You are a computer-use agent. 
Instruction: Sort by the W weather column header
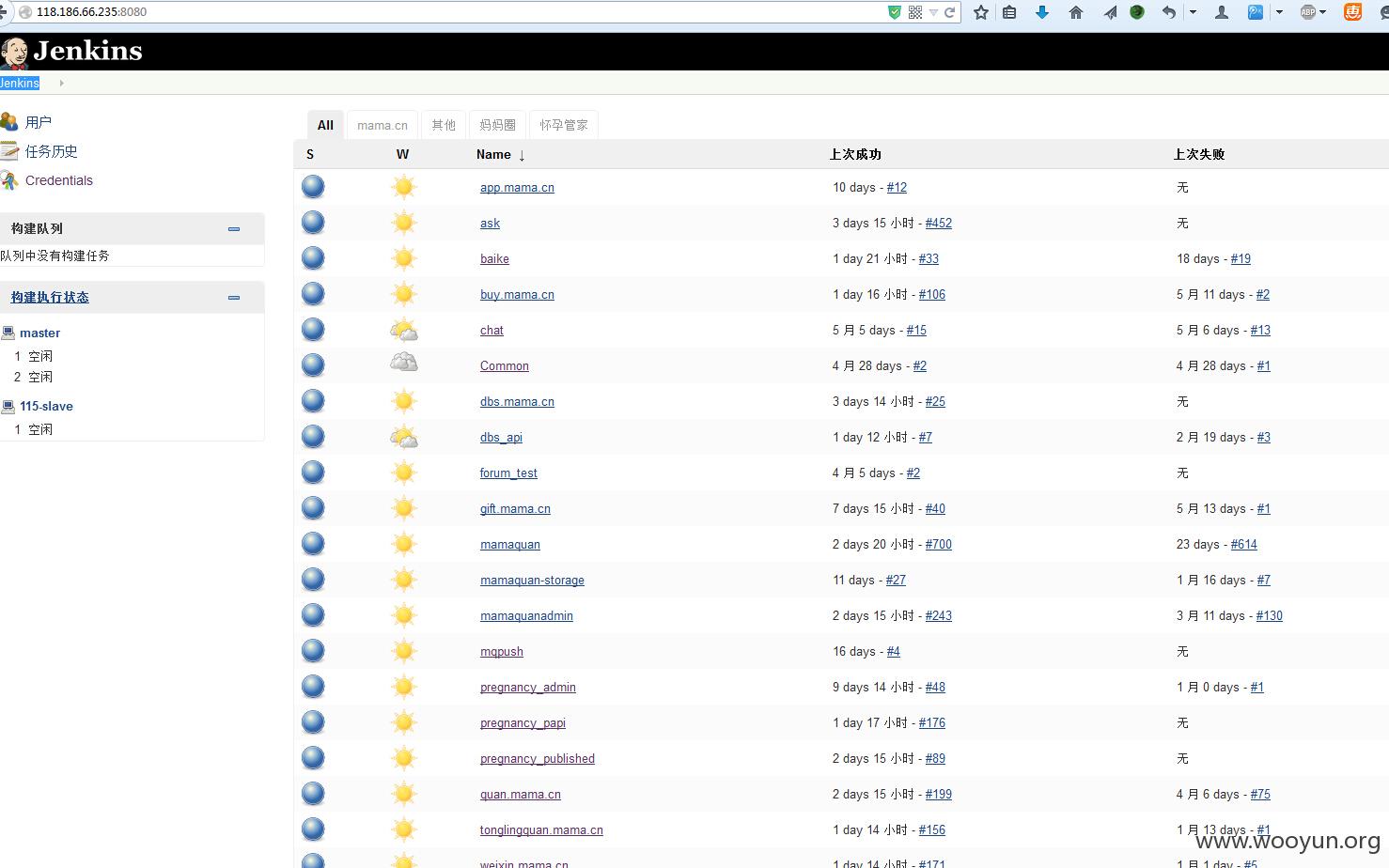click(402, 154)
